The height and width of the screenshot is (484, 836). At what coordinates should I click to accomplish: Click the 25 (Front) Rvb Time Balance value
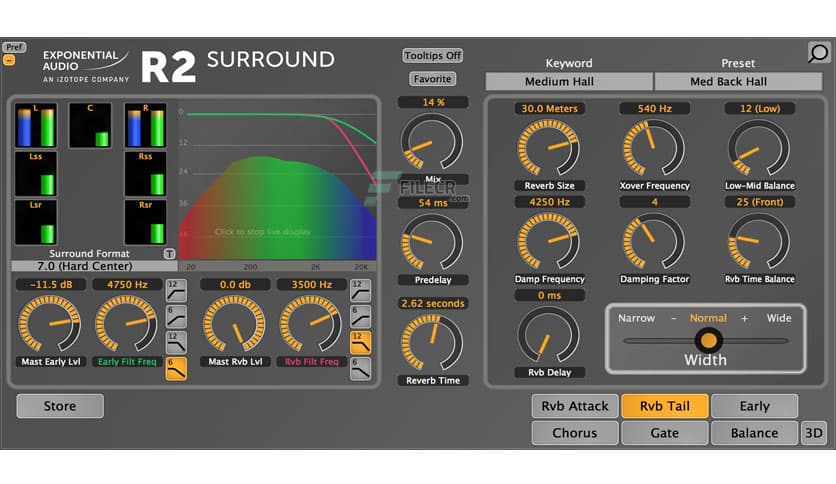[x=759, y=202]
